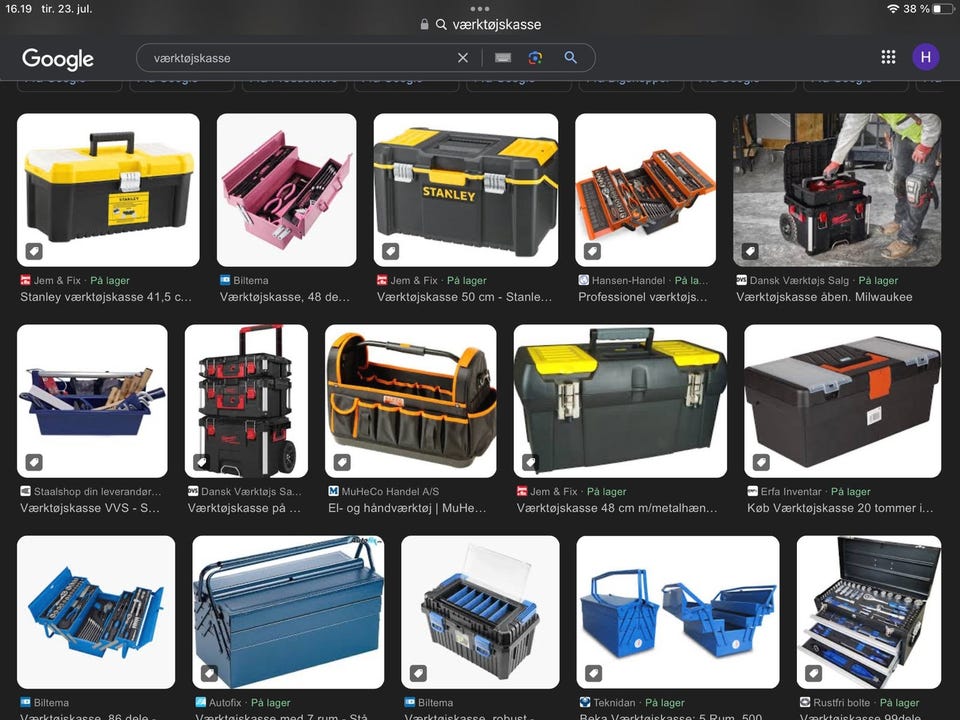
Task: Click product tag icon on VVS tray image
Action: (34, 462)
